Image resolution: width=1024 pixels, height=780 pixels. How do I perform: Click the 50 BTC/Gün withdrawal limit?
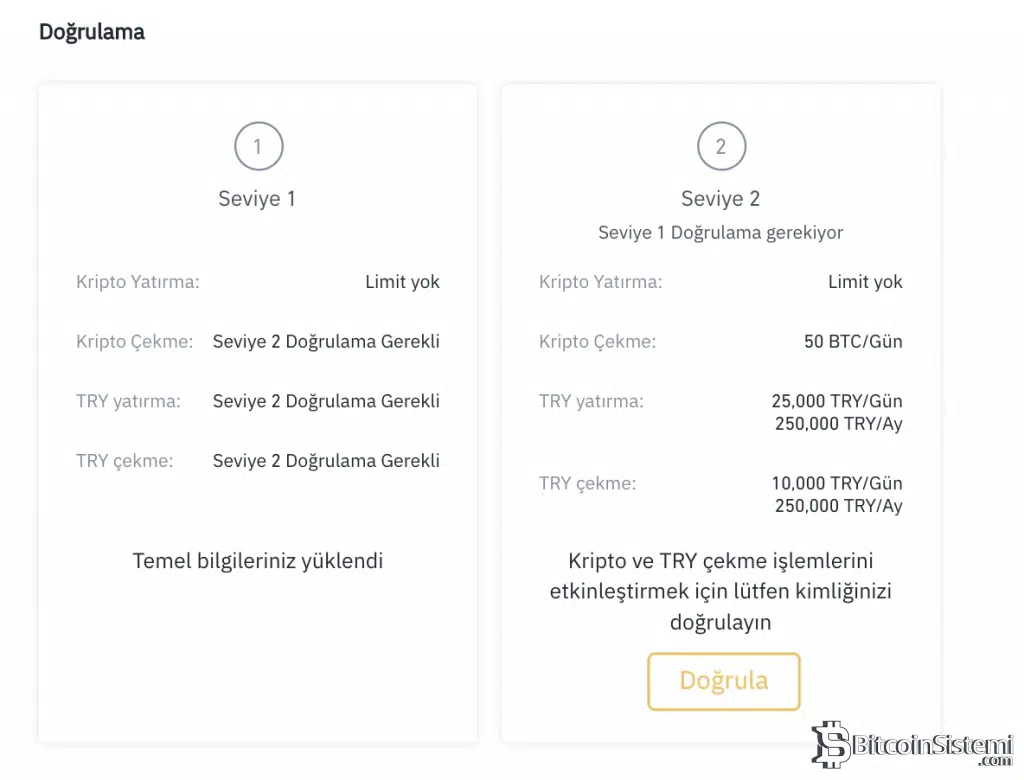853,341
